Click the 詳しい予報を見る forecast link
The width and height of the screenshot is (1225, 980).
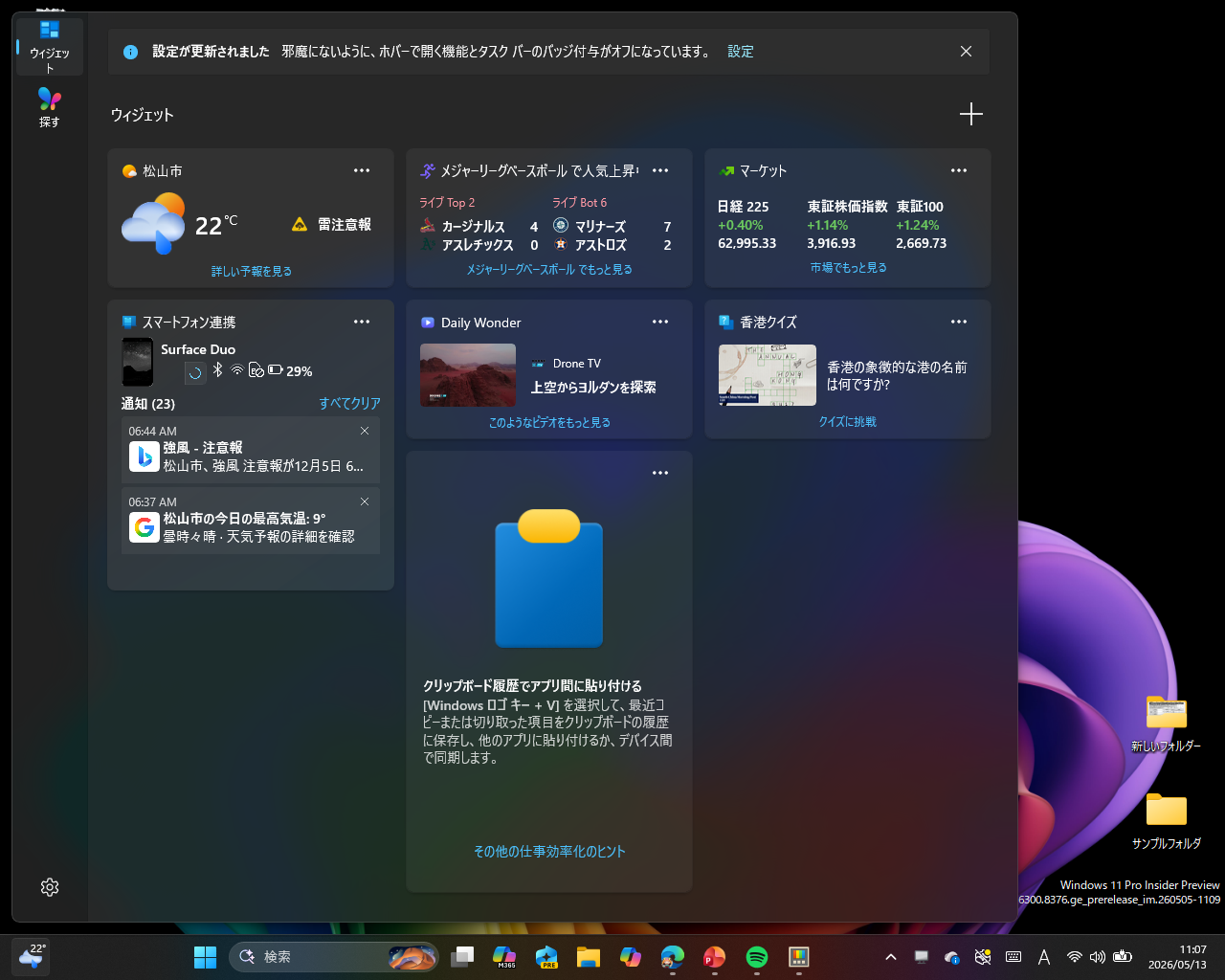tap(252, 272)
